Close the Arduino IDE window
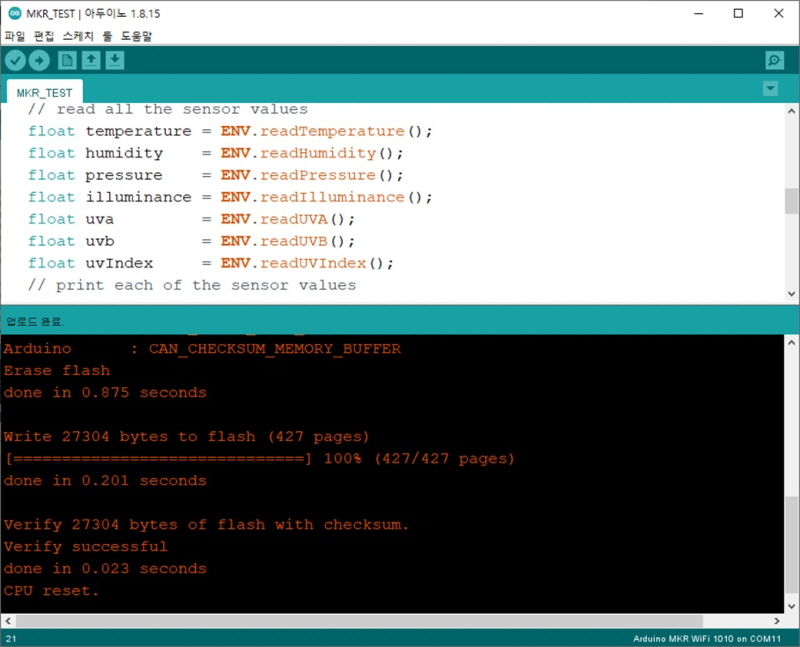The height and width of the screenshot is (647, 800). 779,13
